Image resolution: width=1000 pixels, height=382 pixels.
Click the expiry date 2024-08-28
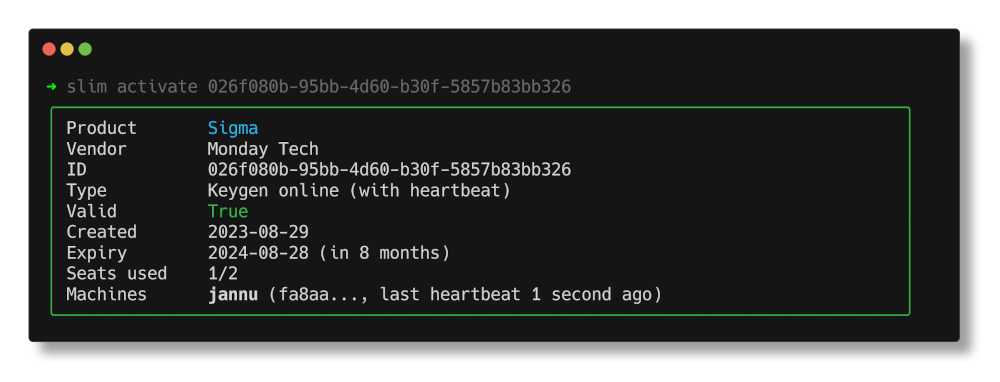[258, 253]
